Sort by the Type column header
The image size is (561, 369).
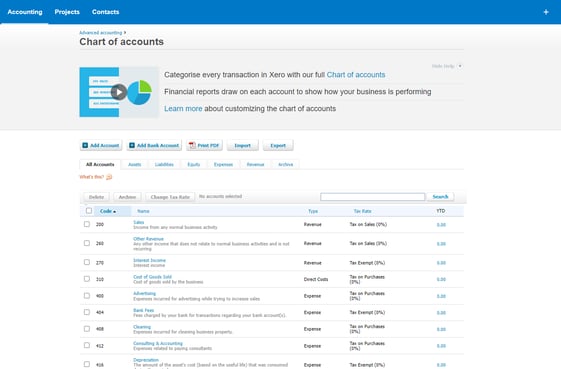(x=313, y=211)
